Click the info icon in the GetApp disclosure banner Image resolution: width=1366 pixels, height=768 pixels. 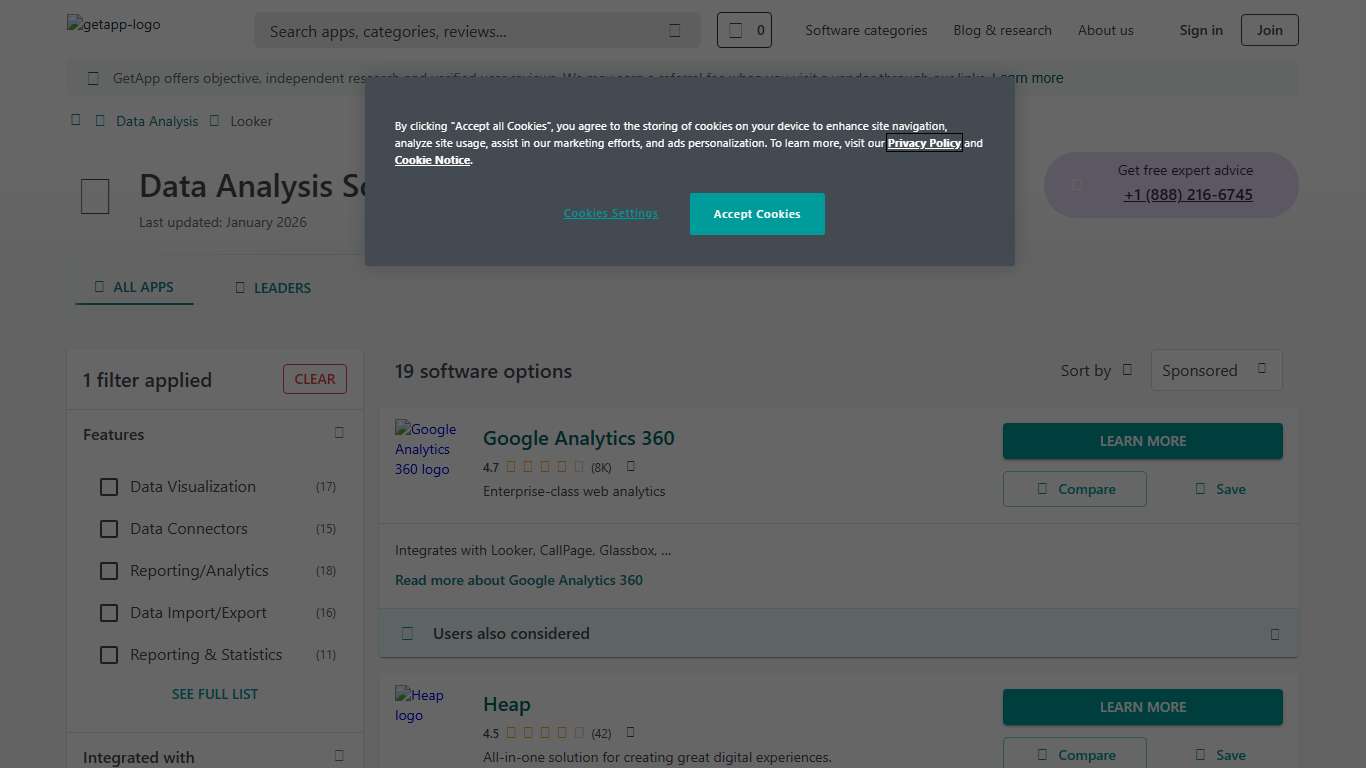(x=93, y=77)
